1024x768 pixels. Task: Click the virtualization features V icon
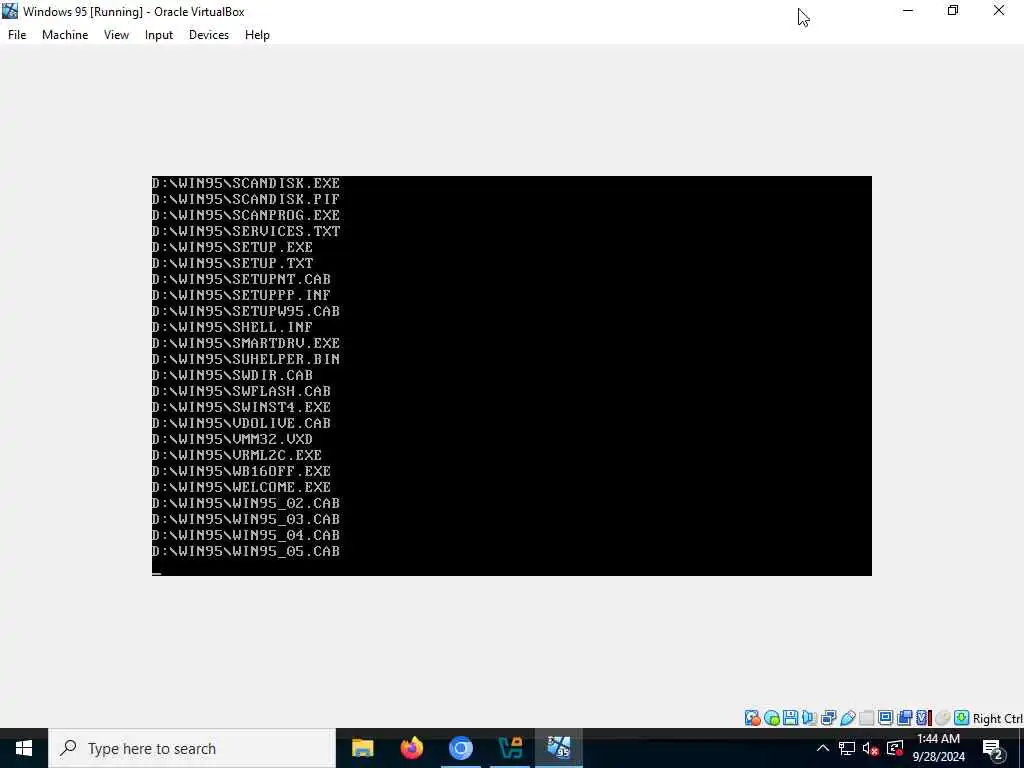(x=923, y=718)
